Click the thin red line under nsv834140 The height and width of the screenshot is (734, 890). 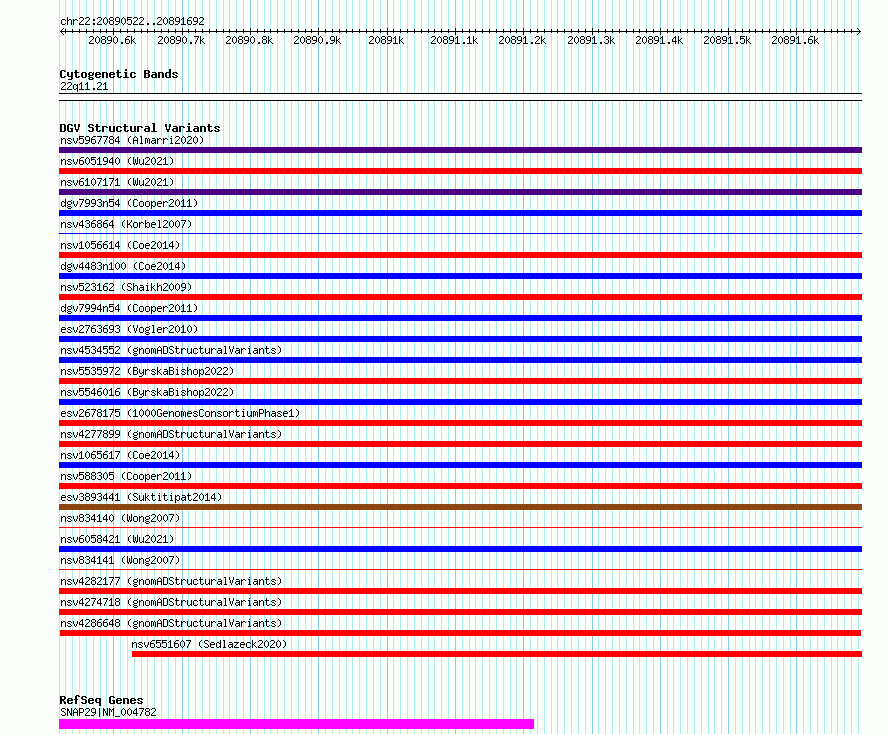(460, 527)
